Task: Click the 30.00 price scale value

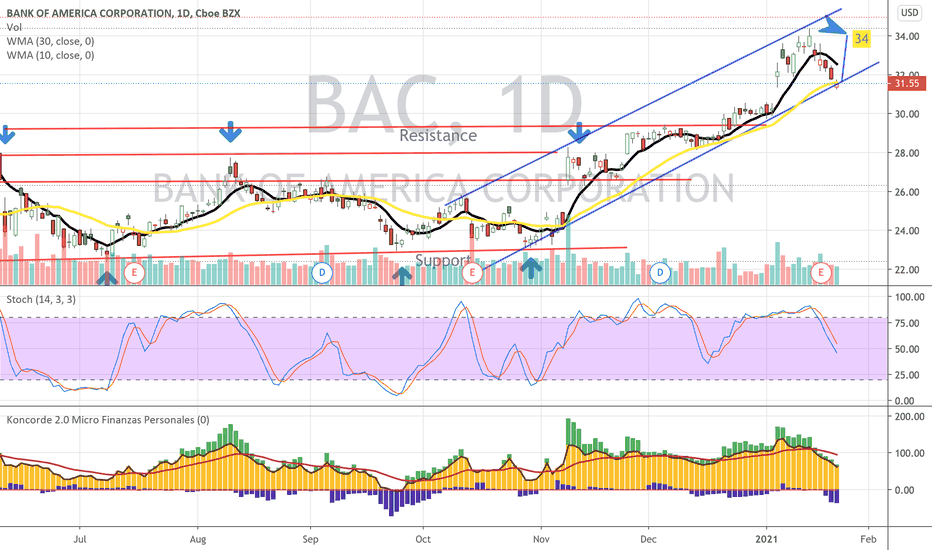Action: coord(907,114)
